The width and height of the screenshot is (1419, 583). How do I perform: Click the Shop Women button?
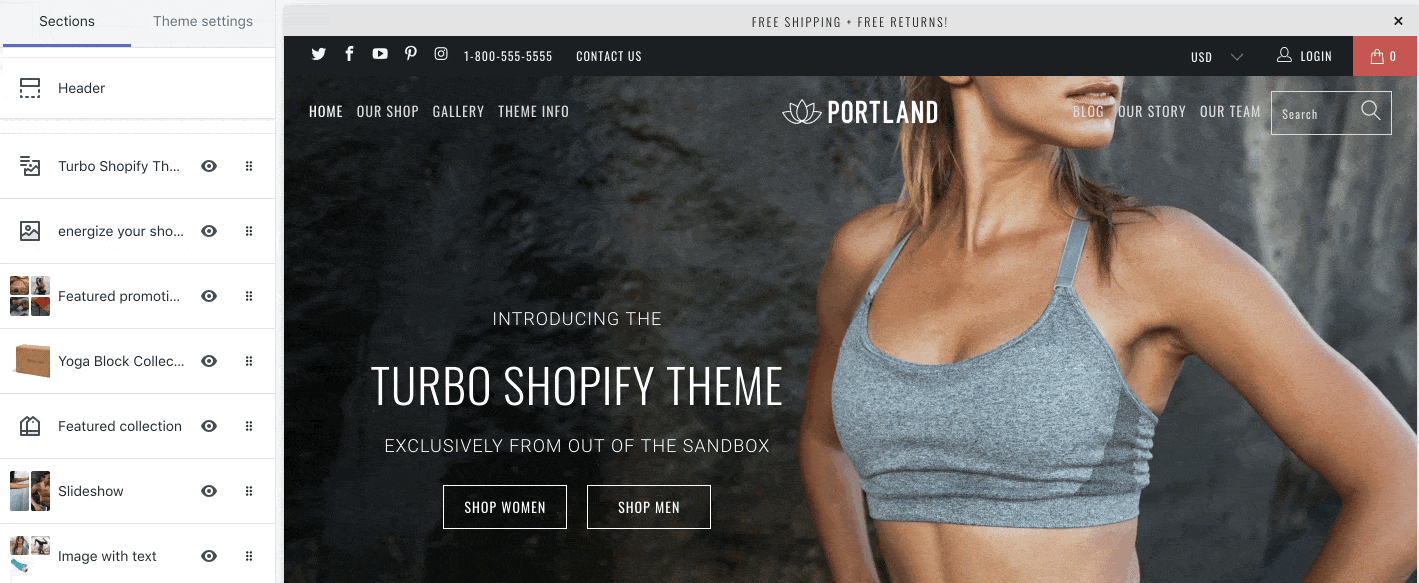click(505, 507)
